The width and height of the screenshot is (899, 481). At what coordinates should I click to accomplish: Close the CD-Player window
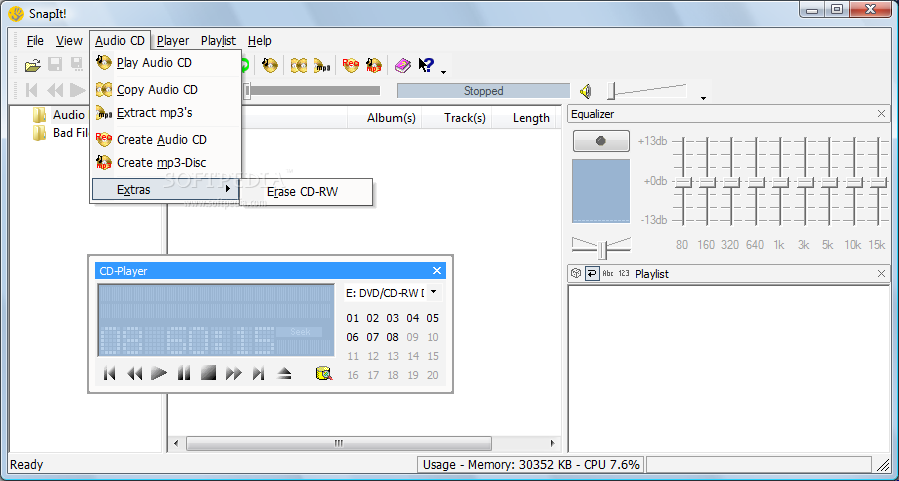(437, 271)
